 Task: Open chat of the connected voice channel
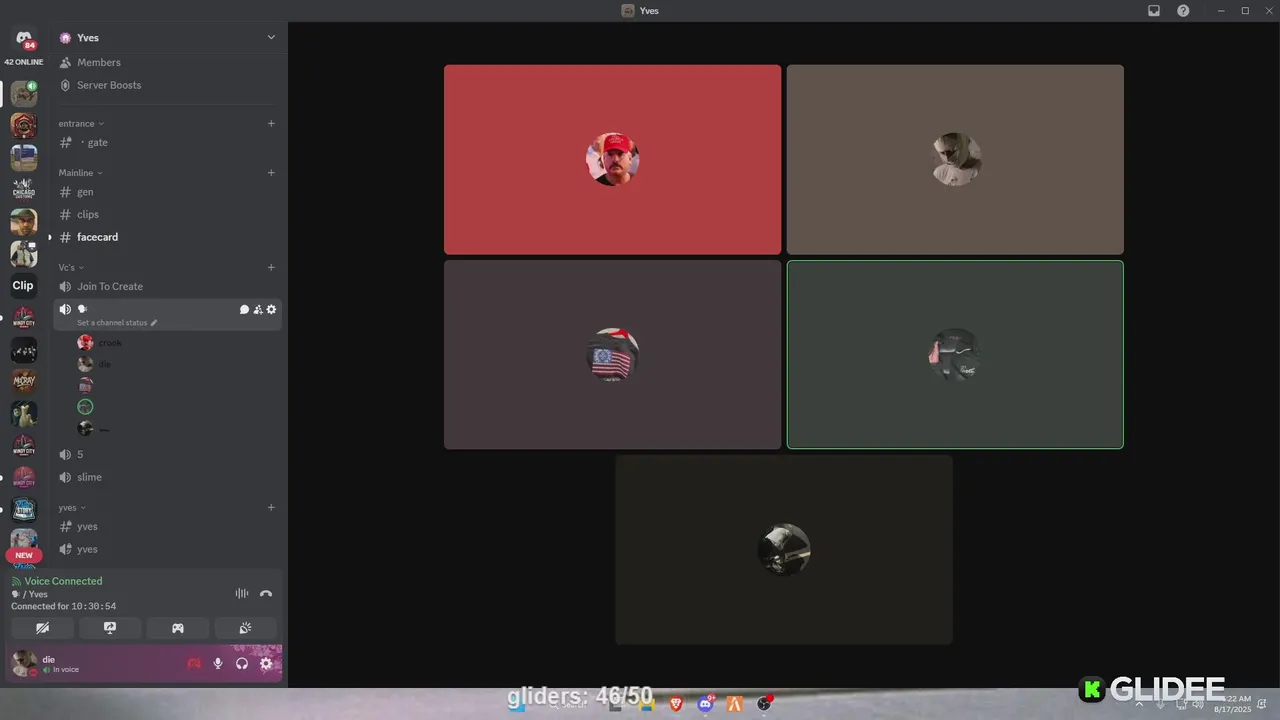pyautogui.click(x=244, y=310)
